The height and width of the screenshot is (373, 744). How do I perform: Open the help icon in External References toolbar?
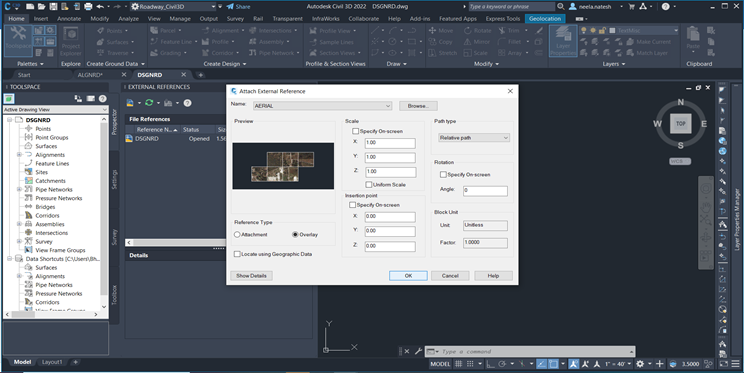(x=187, y=103)
